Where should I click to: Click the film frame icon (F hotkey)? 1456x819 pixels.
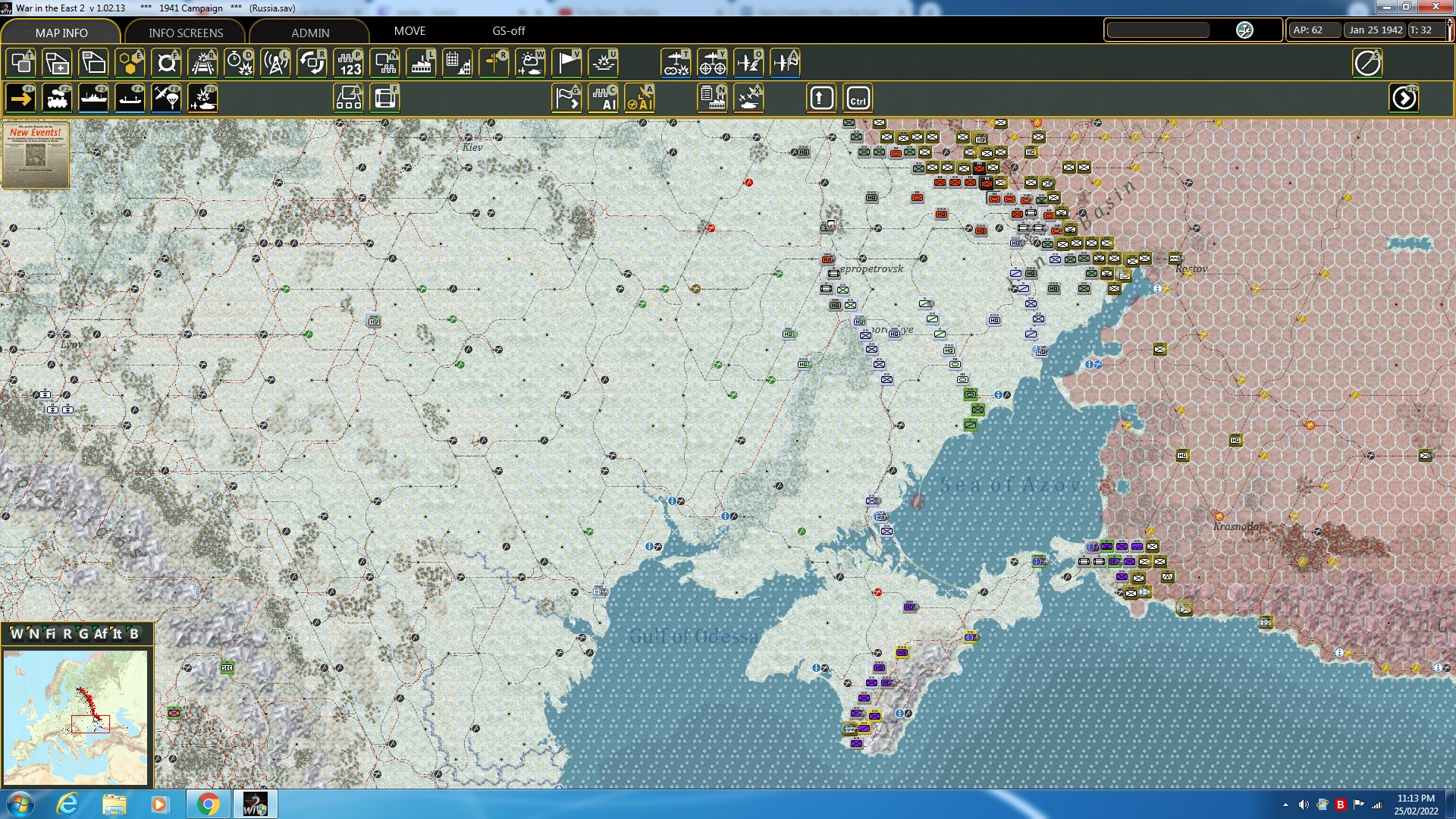[385, 99]
